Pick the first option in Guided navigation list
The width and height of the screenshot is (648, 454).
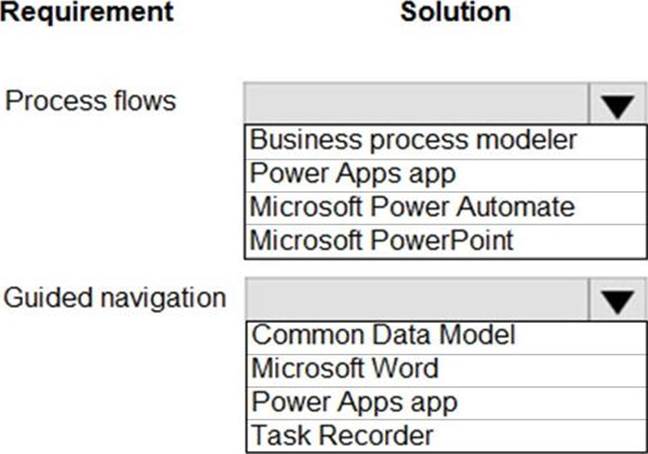tap(383, 335)
